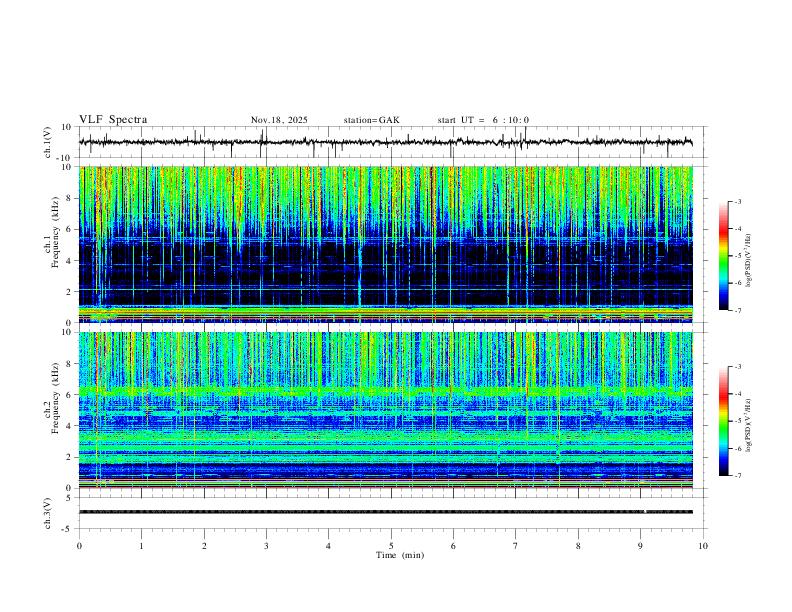Click the time axis tick label '5'
This screenshot has height=612, width=792.
pyautogui.click(x=391, y=546)
